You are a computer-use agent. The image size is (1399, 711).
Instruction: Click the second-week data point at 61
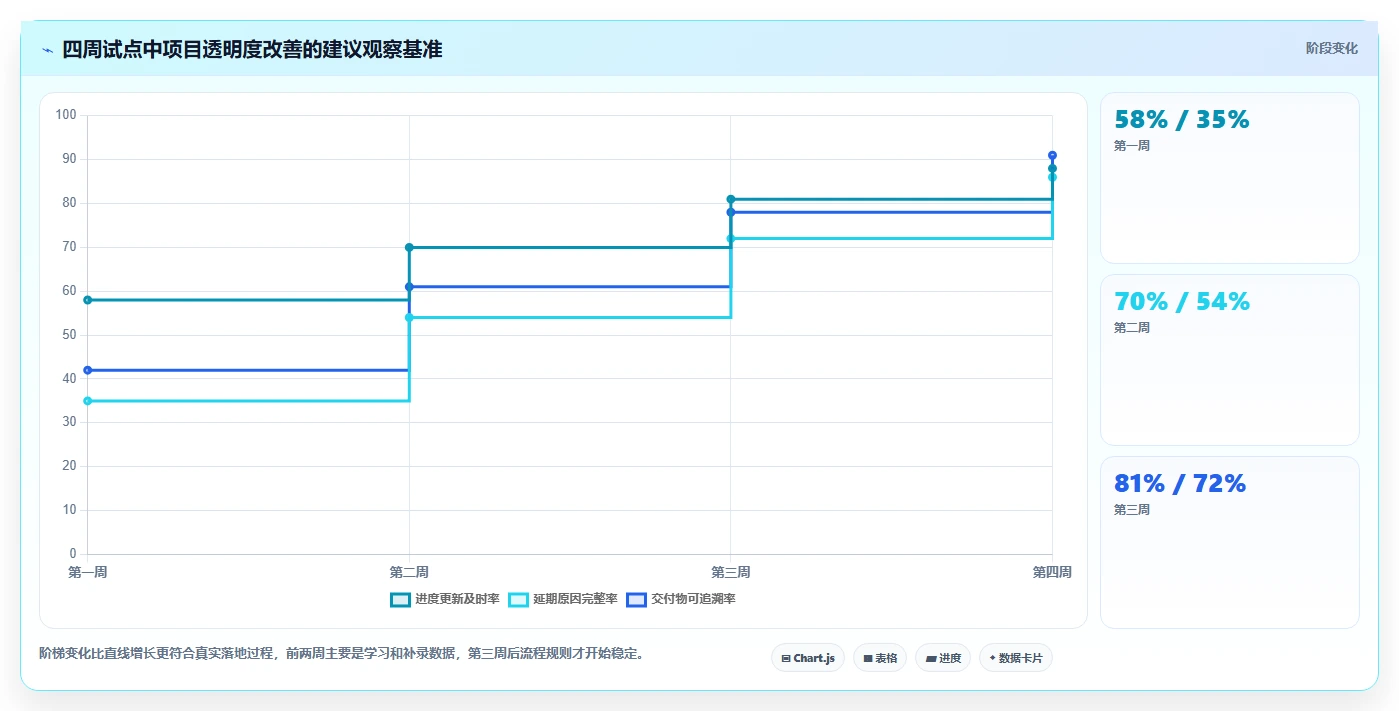[x=409, y=287]
